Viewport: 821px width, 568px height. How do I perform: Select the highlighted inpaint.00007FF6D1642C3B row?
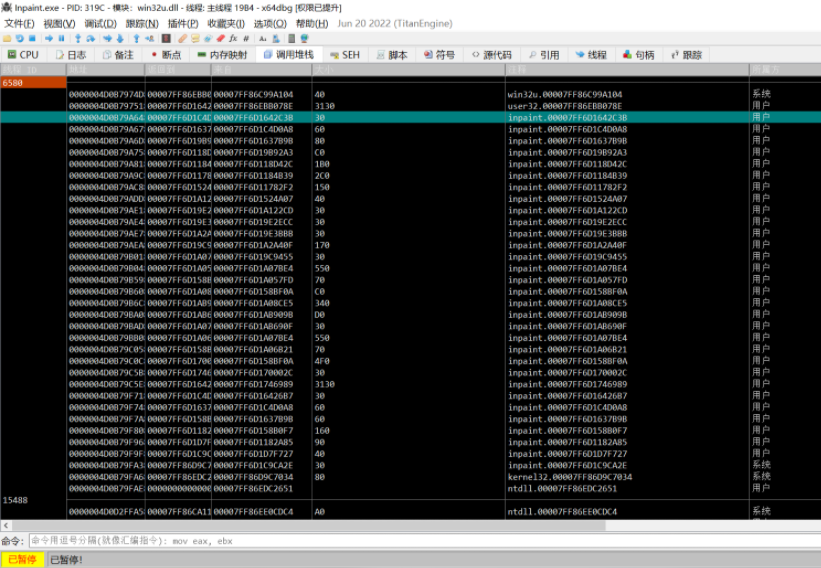pos(410,117)
